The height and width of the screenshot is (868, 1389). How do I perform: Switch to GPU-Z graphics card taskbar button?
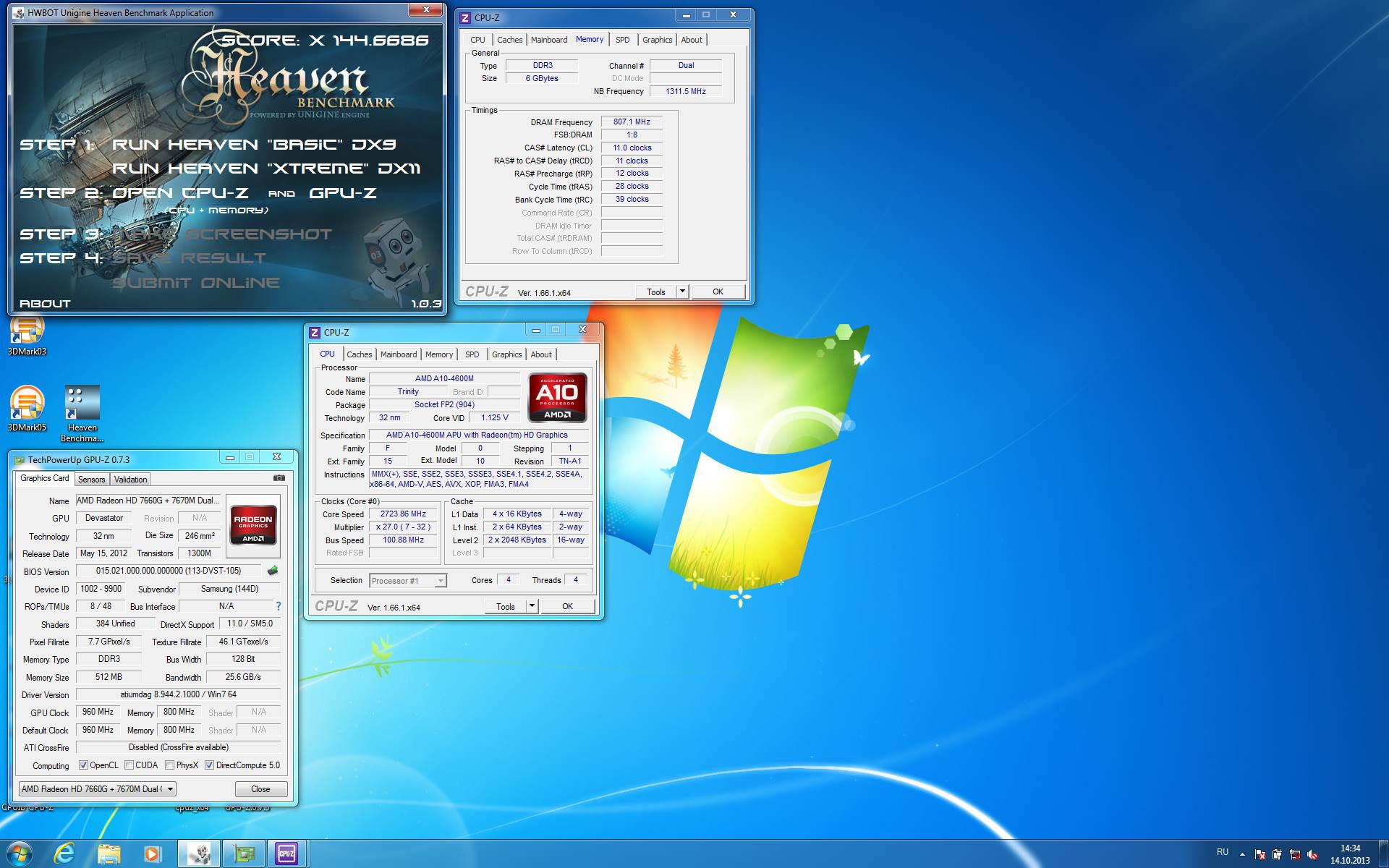244,854
